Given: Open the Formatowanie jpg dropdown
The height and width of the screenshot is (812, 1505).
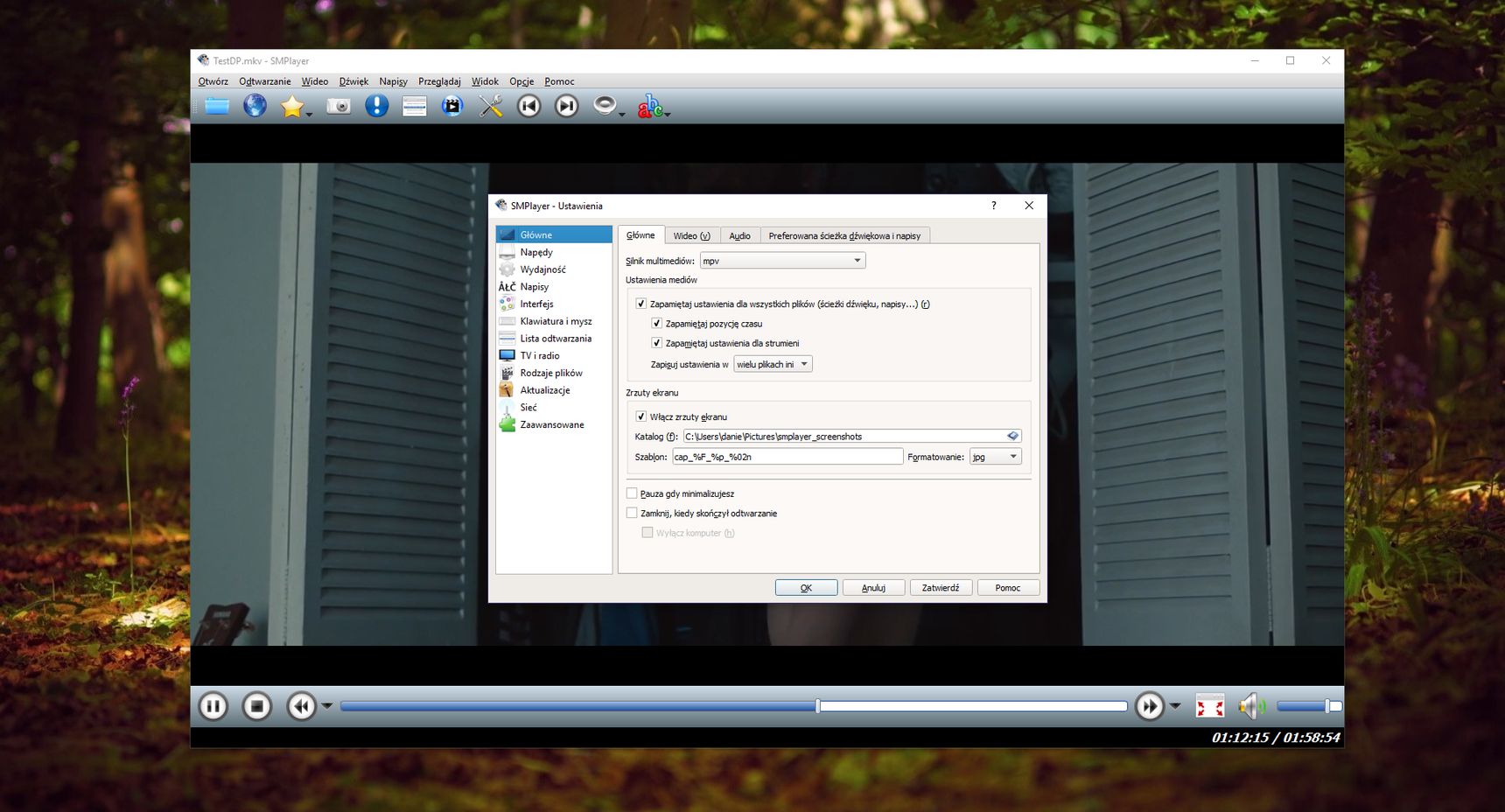Looking at the screenshot, I should click(x=996, y=457).
